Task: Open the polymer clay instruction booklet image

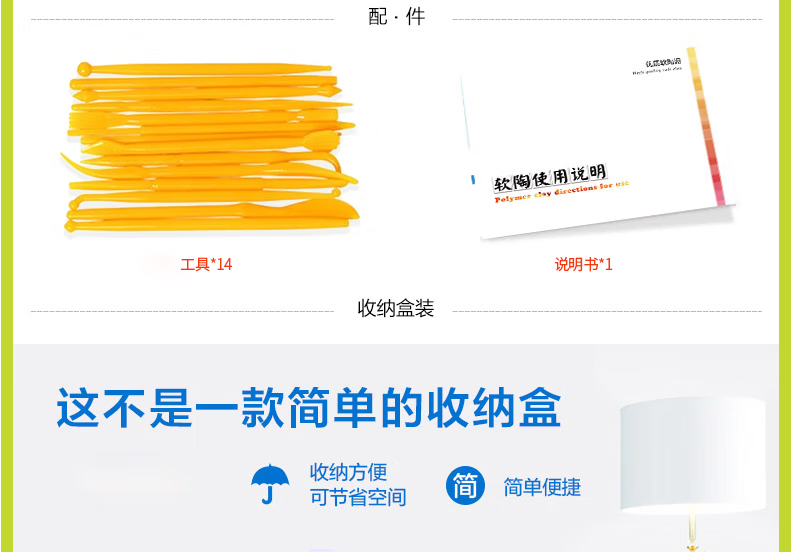Action: pos(597,142)
